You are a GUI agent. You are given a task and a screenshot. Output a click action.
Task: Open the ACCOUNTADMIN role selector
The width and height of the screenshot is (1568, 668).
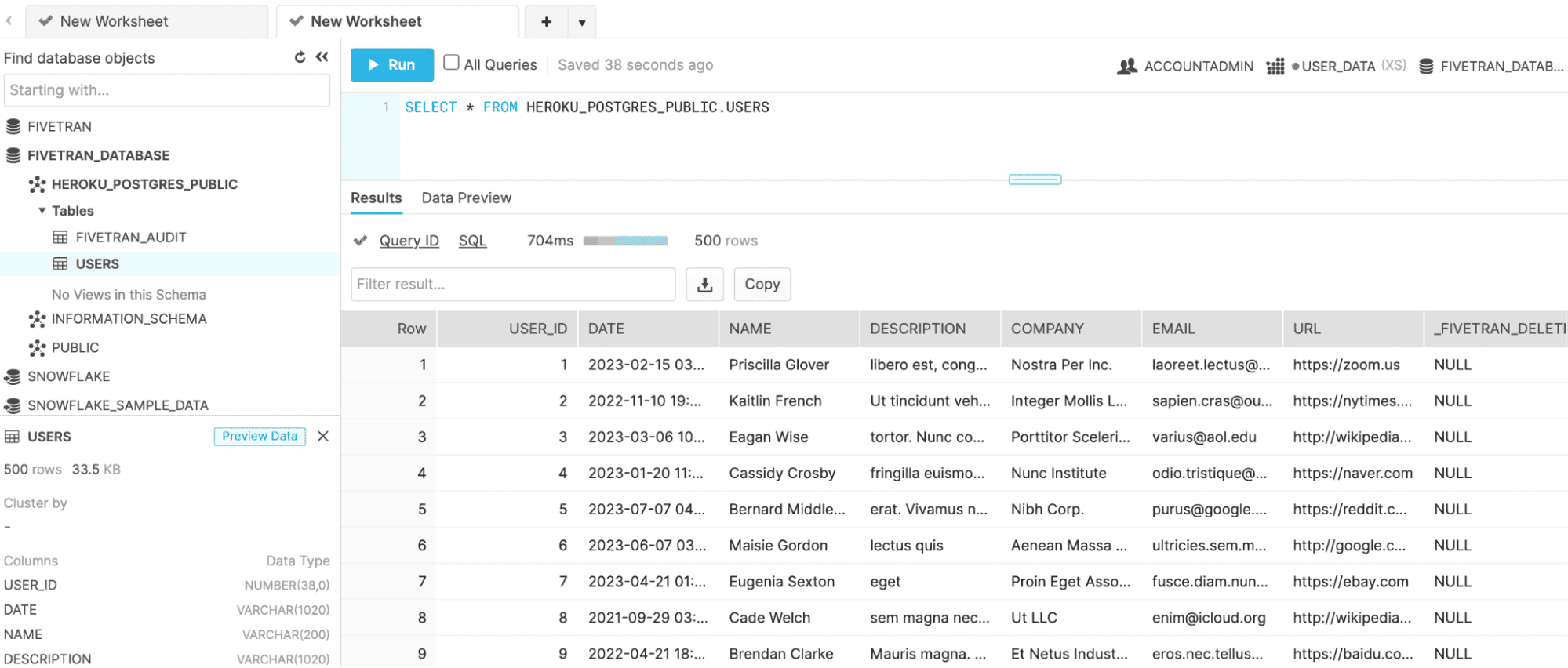click(x=1185, y=67)
